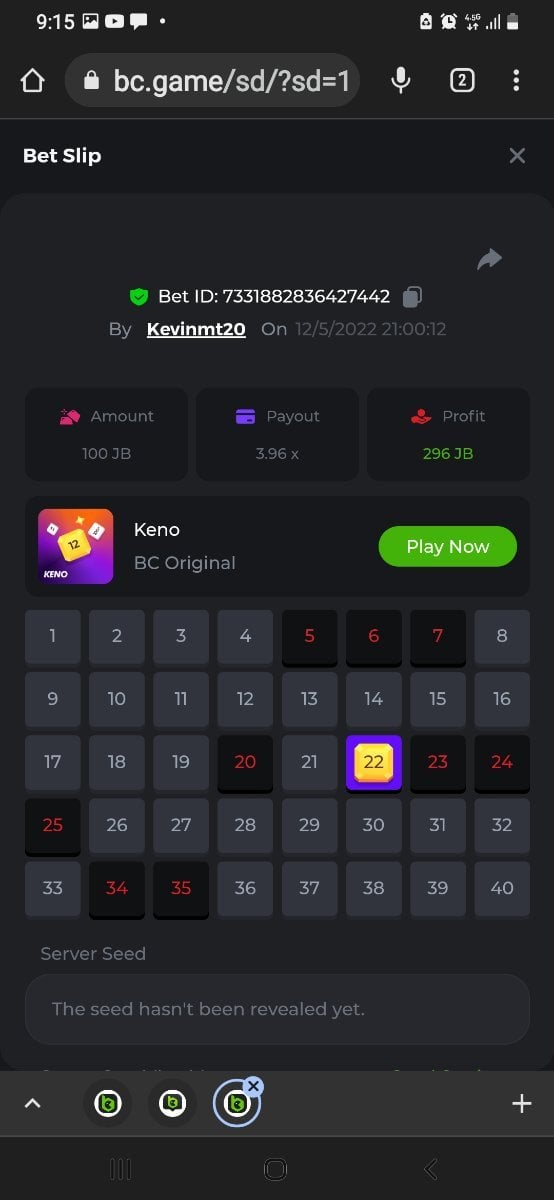The height and width of the screenshot is (1200, 554).
Task: Click the green Play Now button
Action: [x=448, y=546]
